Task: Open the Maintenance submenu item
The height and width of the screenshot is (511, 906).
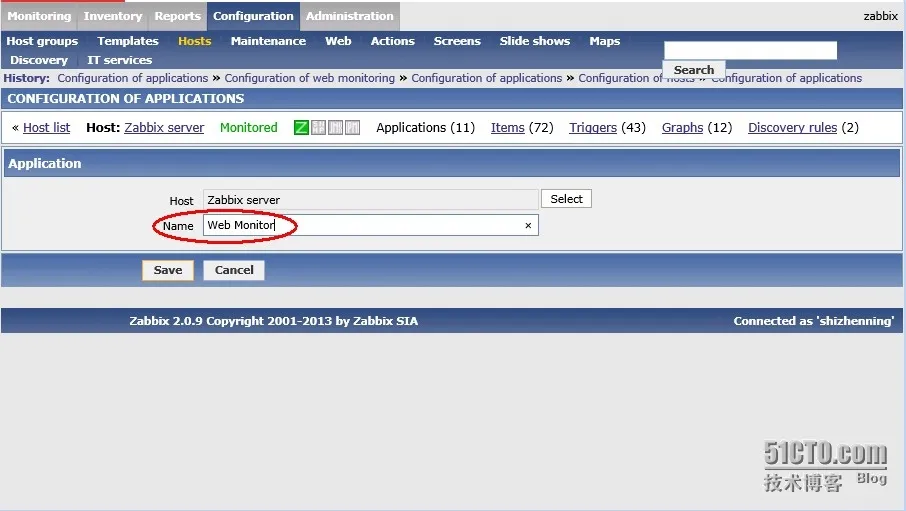Action: pos(268,41)
